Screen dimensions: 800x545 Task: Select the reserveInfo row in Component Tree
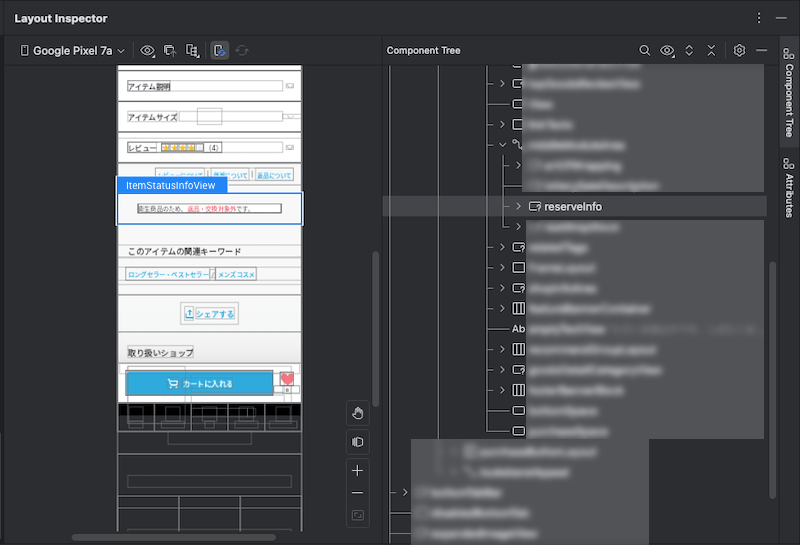(x=574, y=206)
